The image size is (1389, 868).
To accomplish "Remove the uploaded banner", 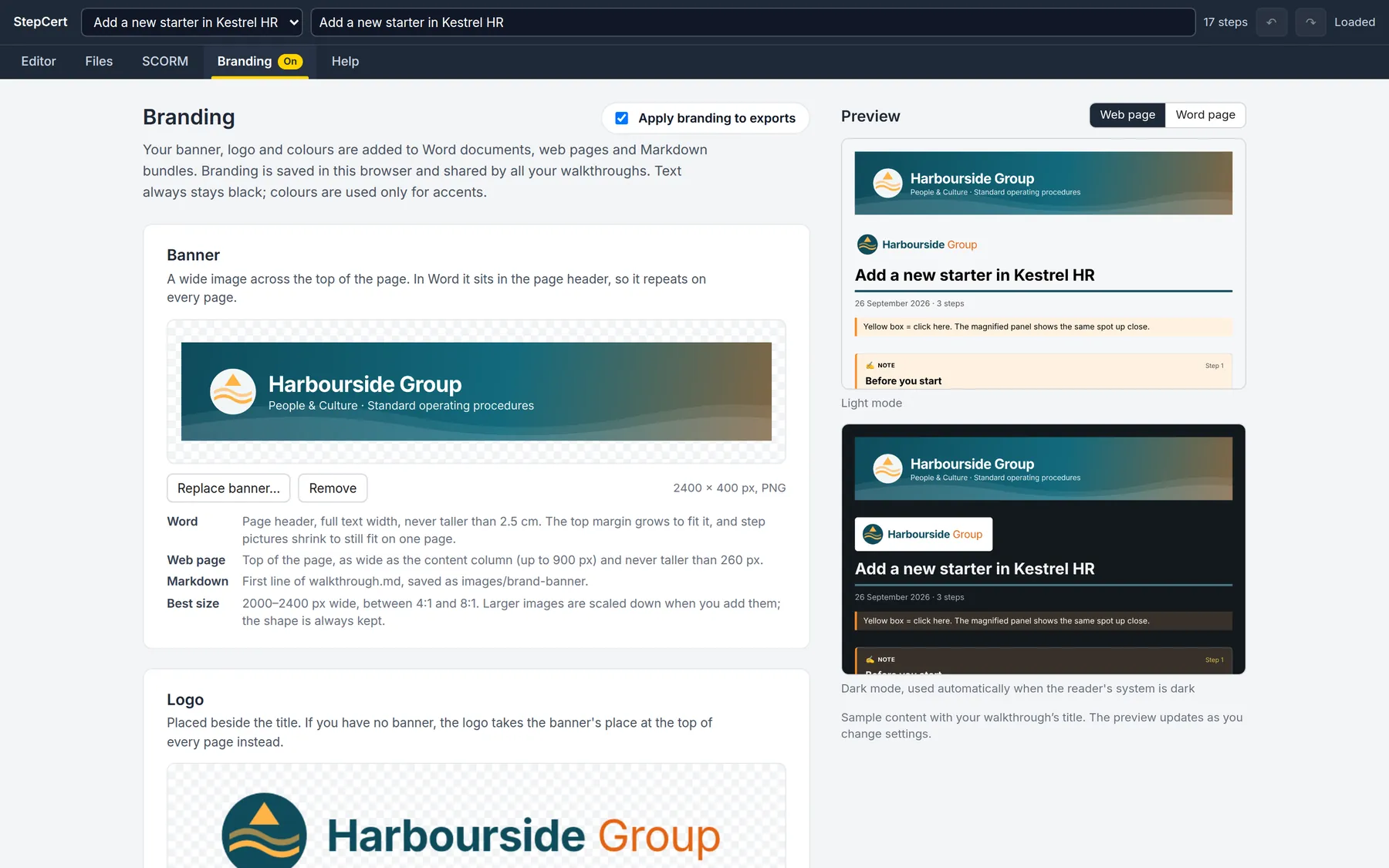I will [333, 488].
